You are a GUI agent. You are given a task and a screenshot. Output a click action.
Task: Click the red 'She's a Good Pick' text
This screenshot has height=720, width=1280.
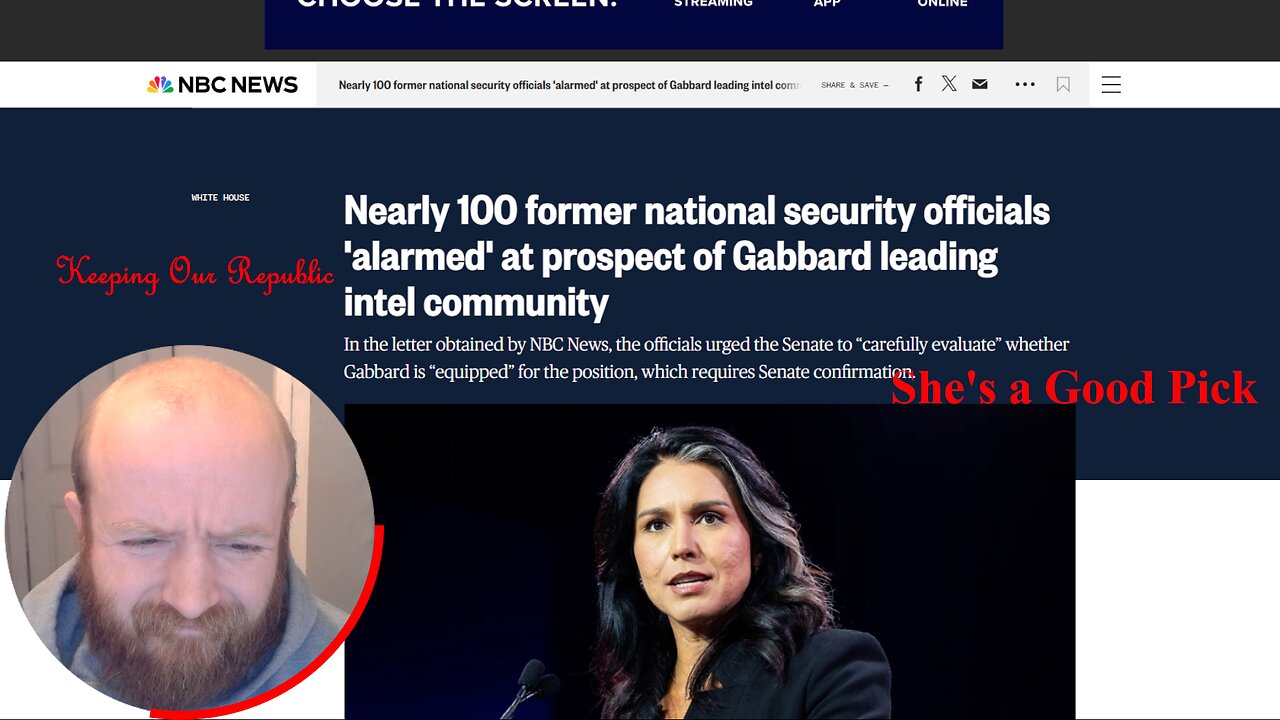(1074, 388)
